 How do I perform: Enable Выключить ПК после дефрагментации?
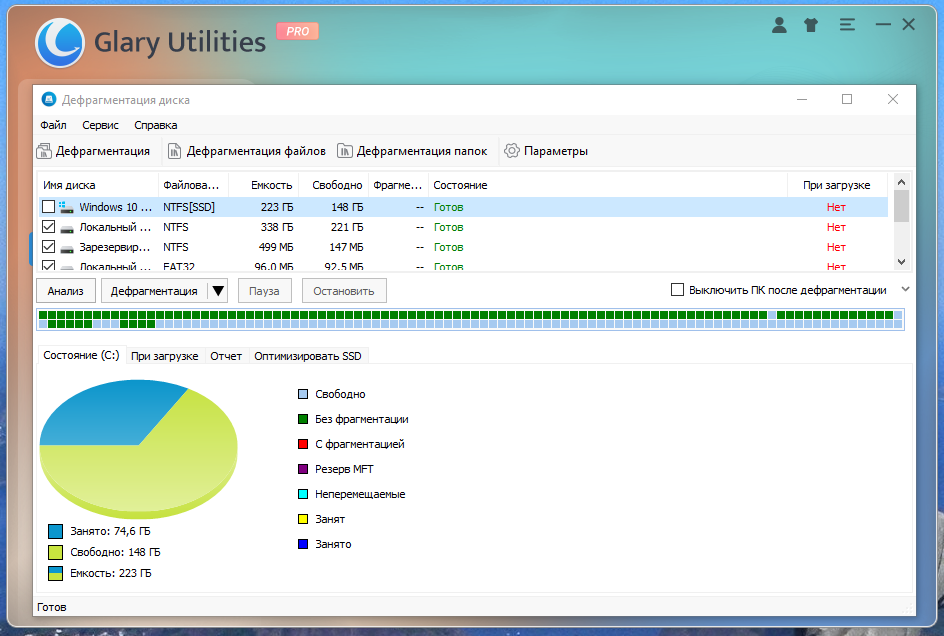point(677,290)
